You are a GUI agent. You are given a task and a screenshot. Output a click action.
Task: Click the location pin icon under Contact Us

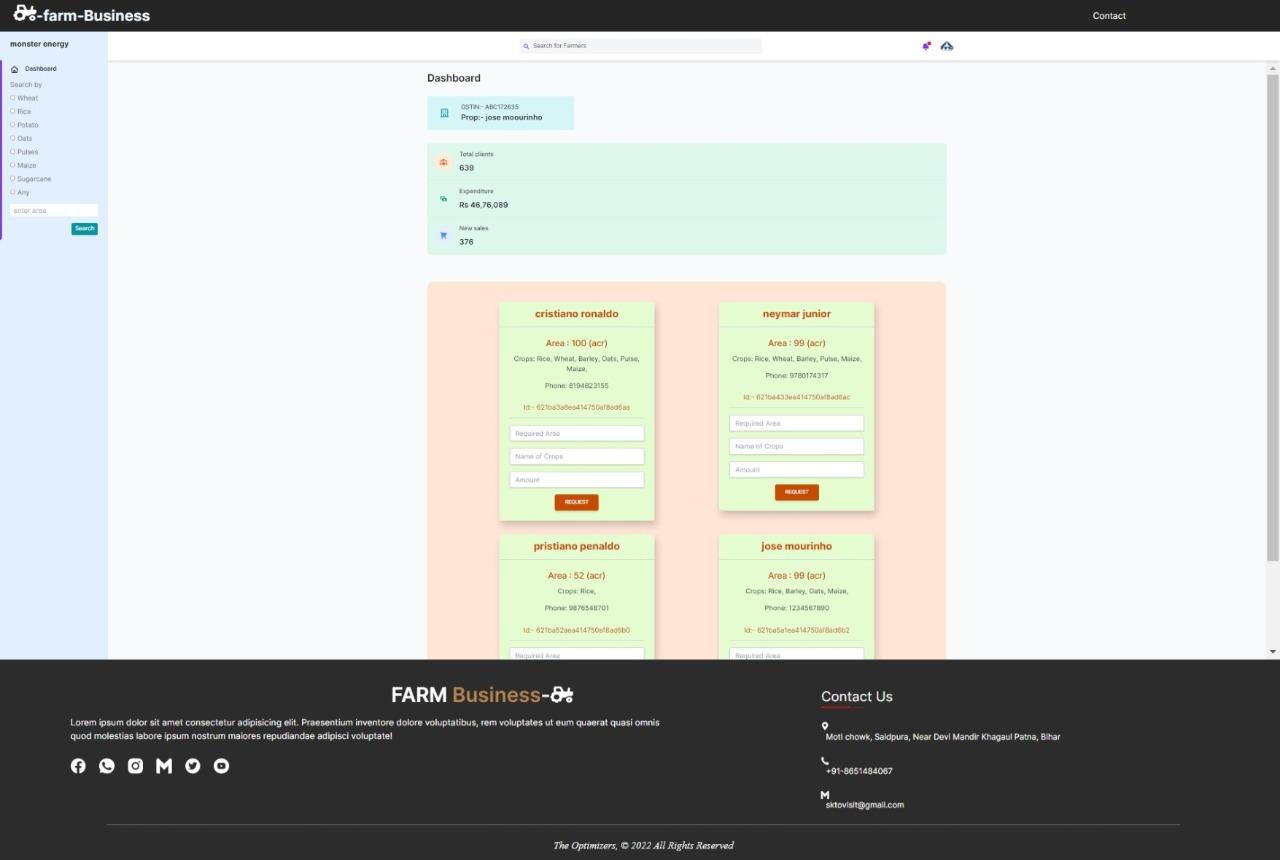[x=825, y=726]
